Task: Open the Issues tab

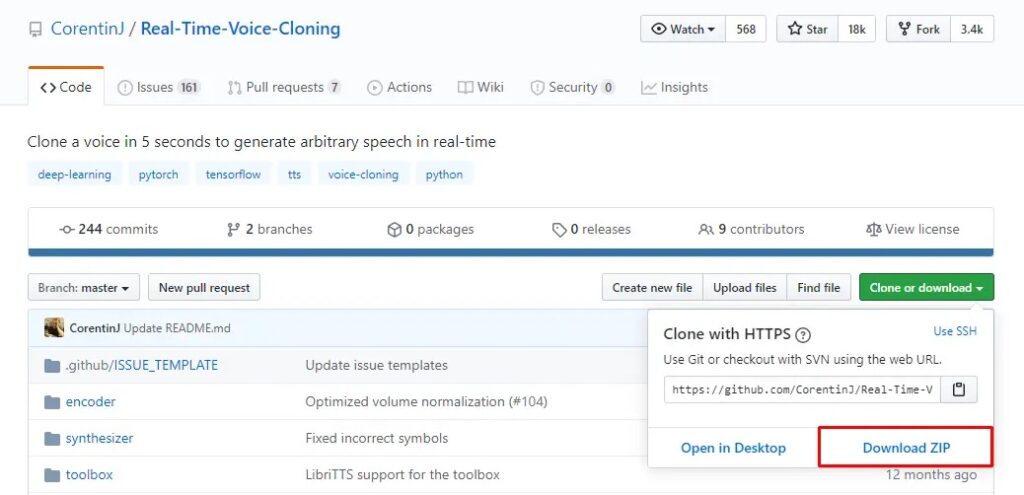Action: (159, 88)
